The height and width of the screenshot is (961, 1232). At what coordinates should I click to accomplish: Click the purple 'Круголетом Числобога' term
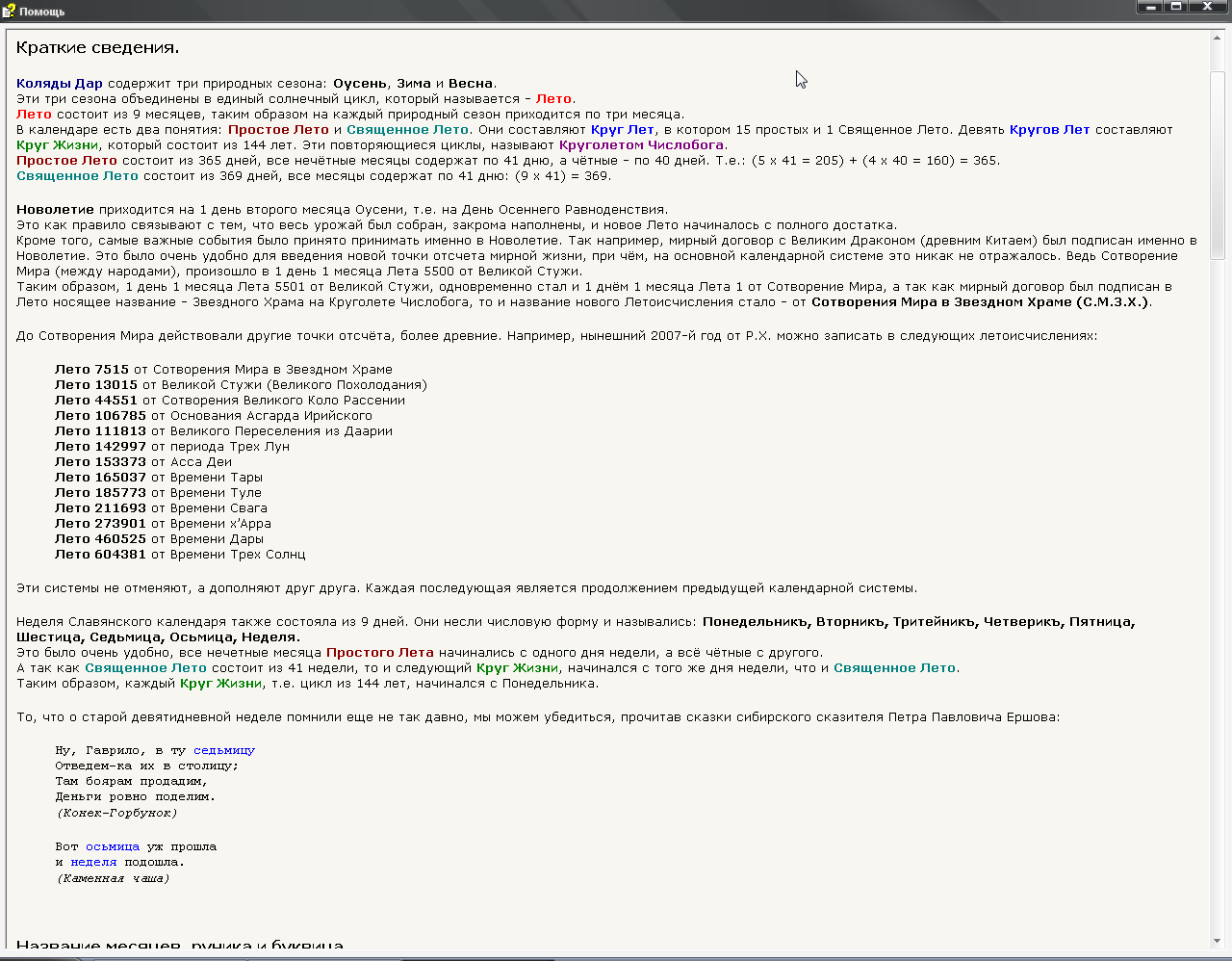pyautogui.click(x=641, y=145)
